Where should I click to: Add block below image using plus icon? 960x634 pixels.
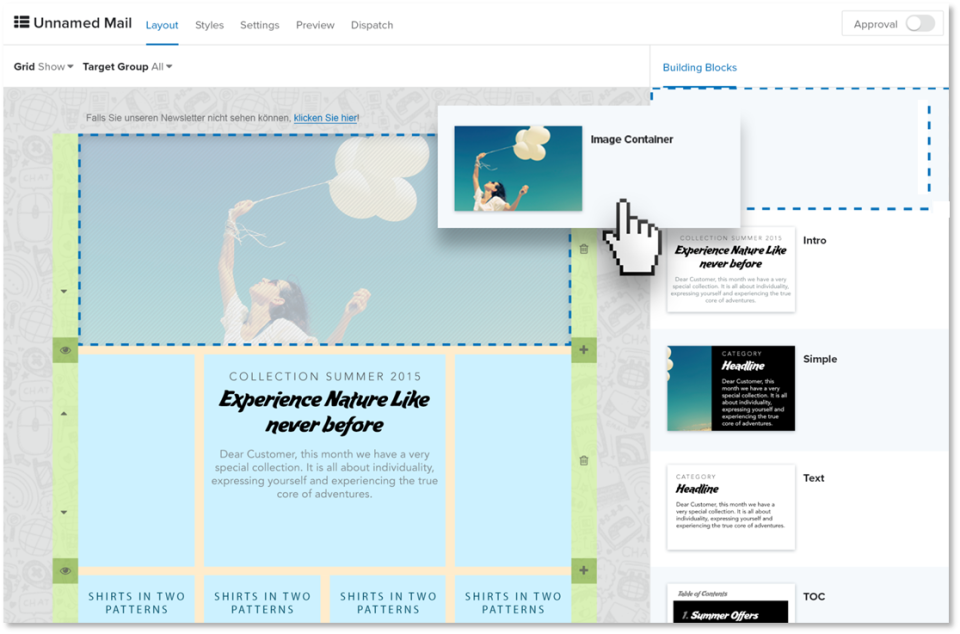pyautogui.click(x=584, y=350)
